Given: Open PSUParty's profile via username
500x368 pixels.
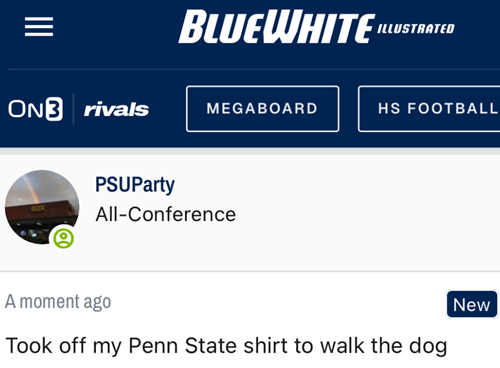Looking at the screenshot, I should click(x=135, y=184).
